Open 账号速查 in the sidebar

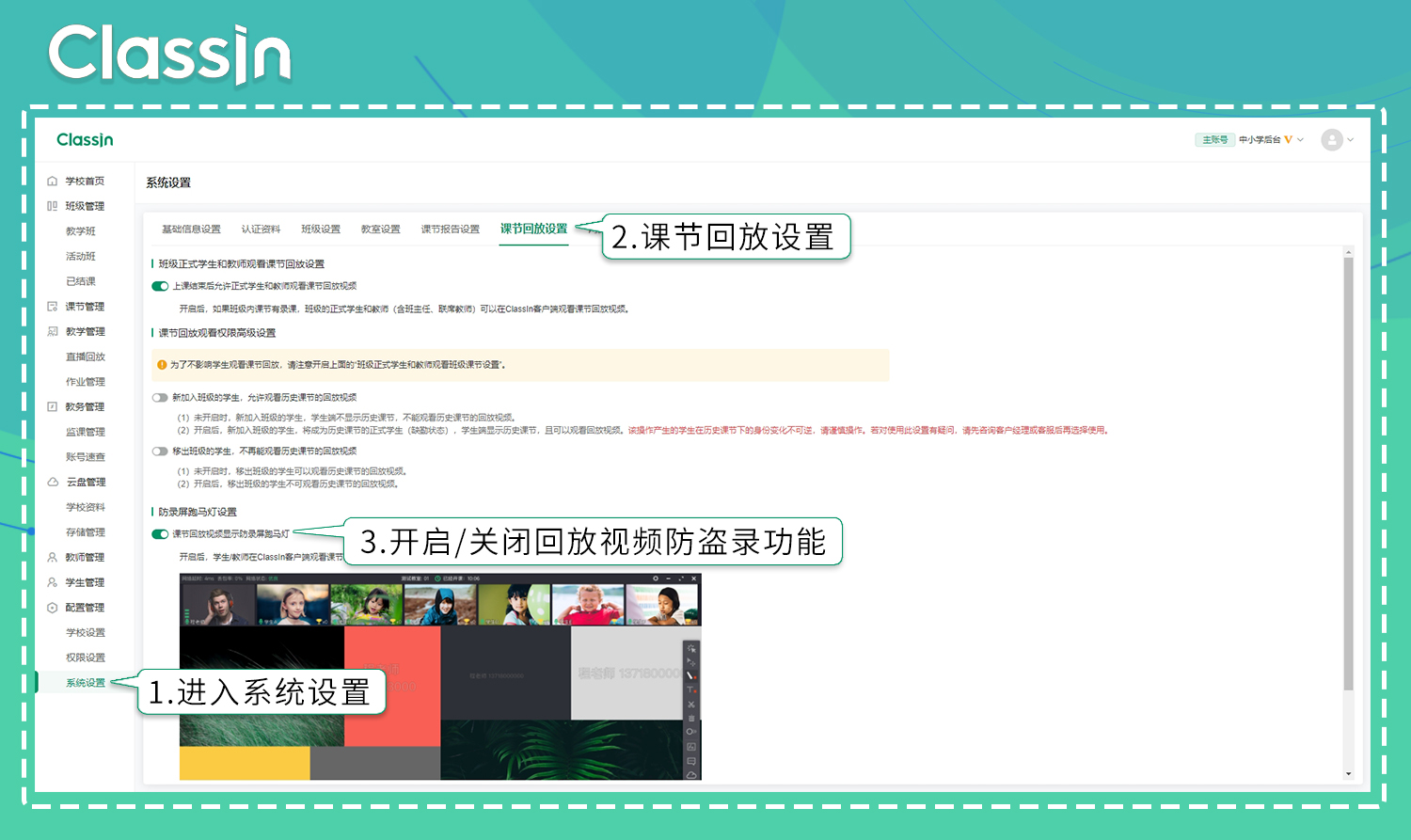(86, 457)
